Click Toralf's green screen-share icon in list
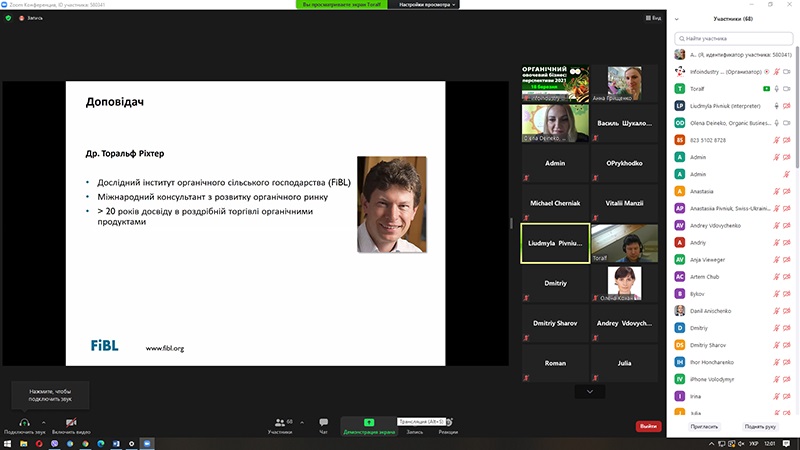The image size is (800, 450). [x=766, y=89]
